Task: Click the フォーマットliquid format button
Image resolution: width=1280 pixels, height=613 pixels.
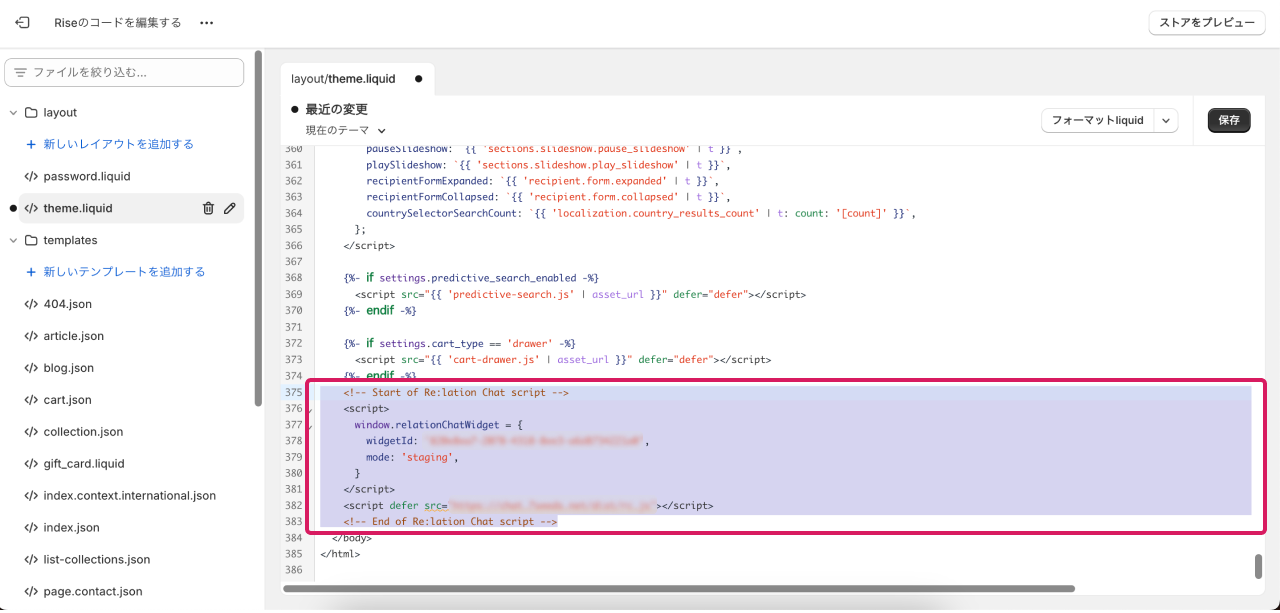Action: click(1097, 120)
